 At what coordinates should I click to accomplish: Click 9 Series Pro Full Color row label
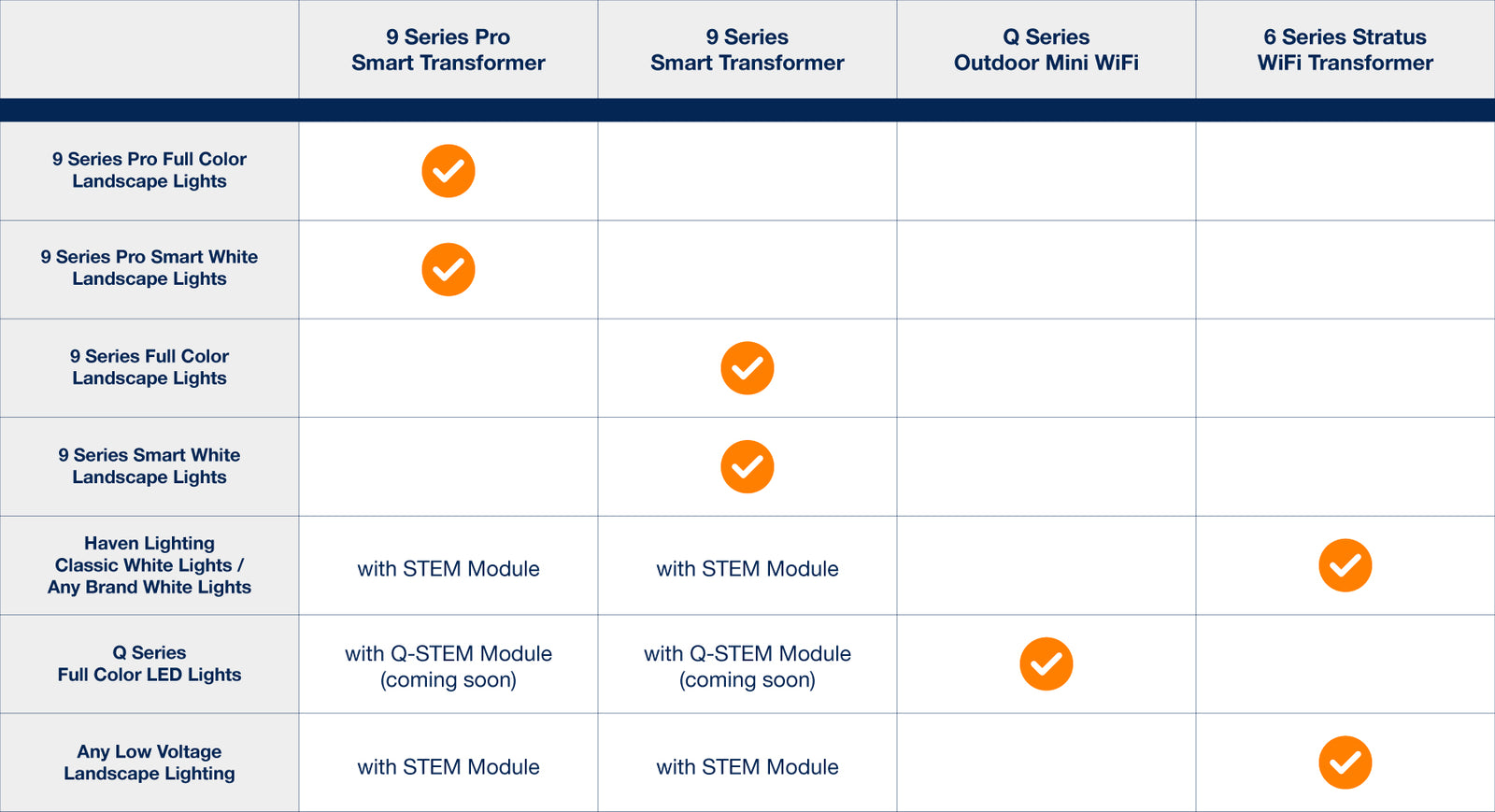tap(149, 170)
